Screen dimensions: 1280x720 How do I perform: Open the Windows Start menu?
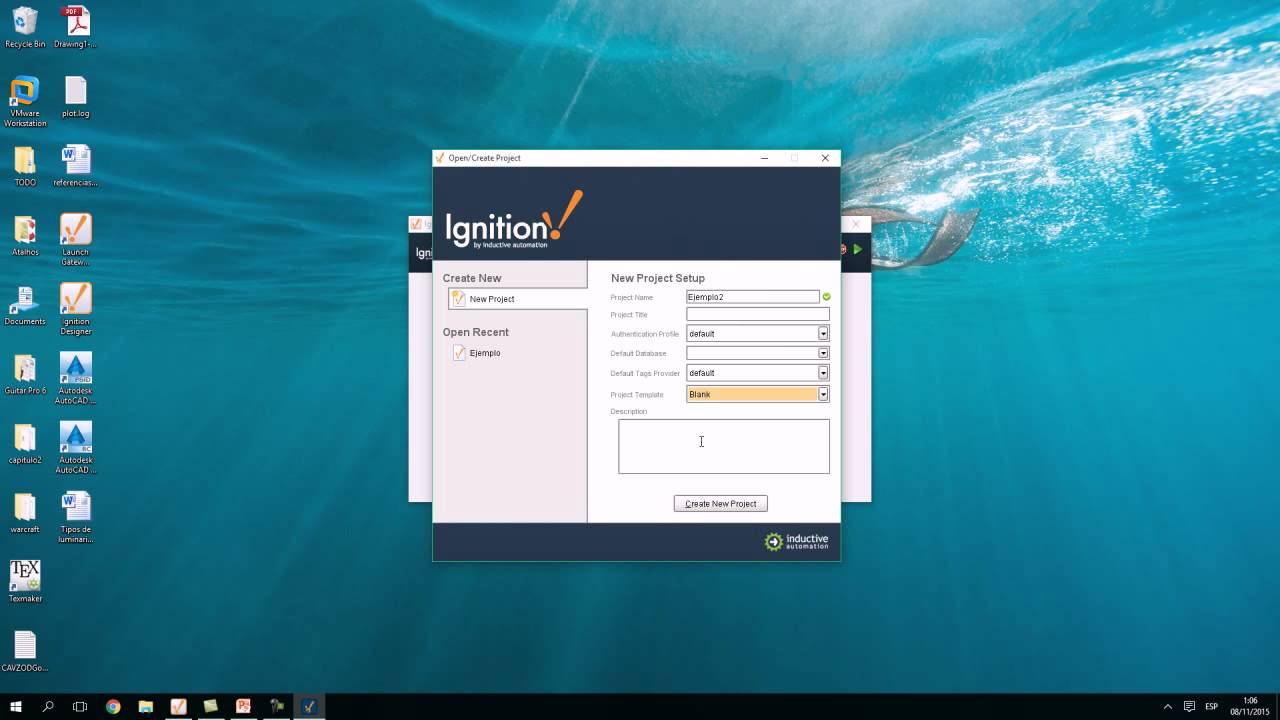(x=16, y=706)
